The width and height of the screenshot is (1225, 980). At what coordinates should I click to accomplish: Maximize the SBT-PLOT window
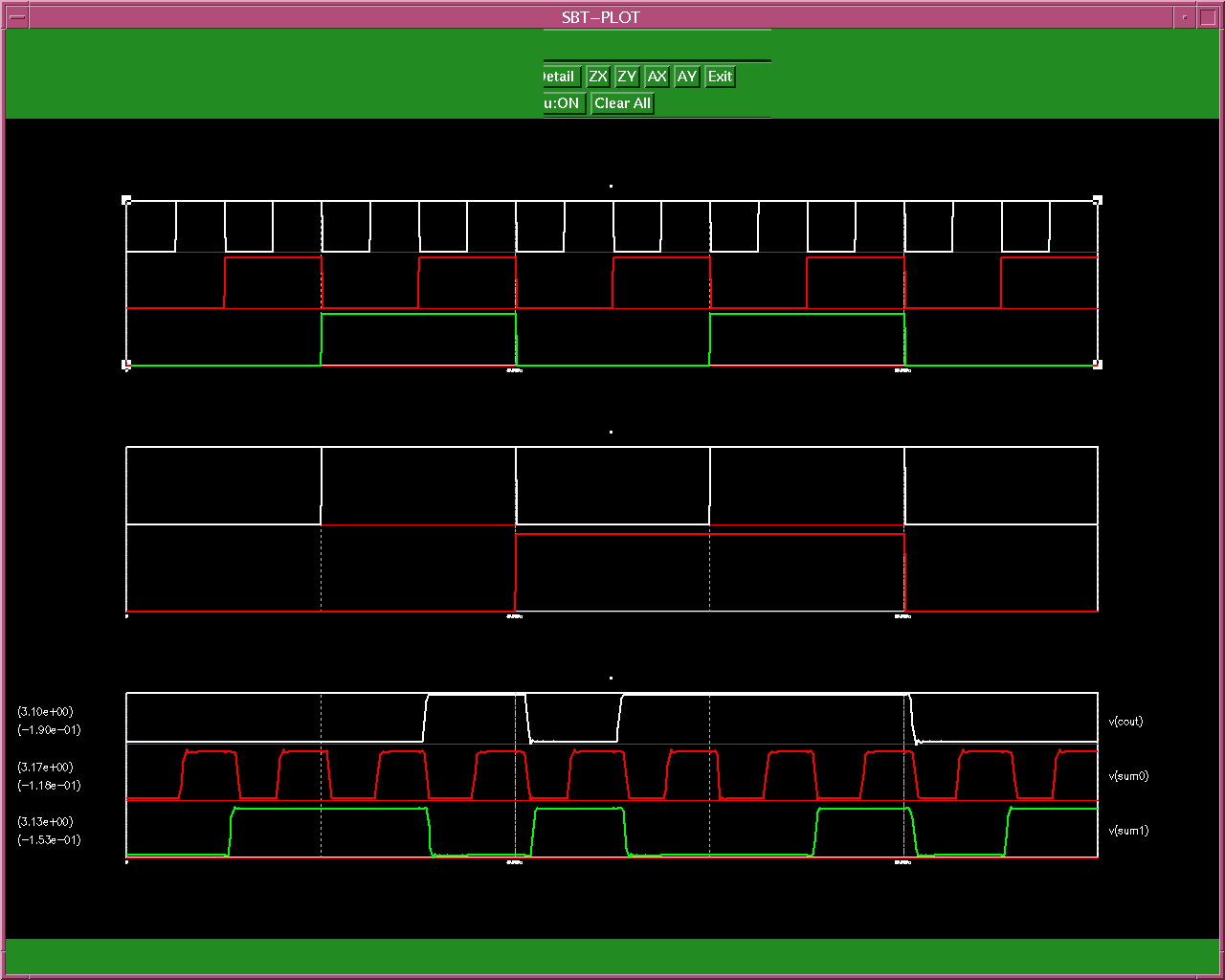tap(1208, 17)
